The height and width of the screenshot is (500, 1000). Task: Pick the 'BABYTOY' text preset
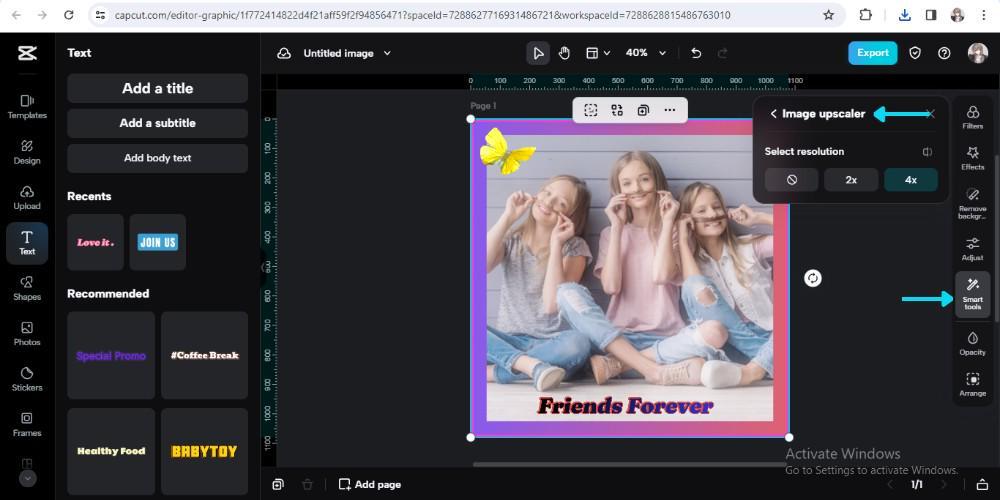coord(204,451)
